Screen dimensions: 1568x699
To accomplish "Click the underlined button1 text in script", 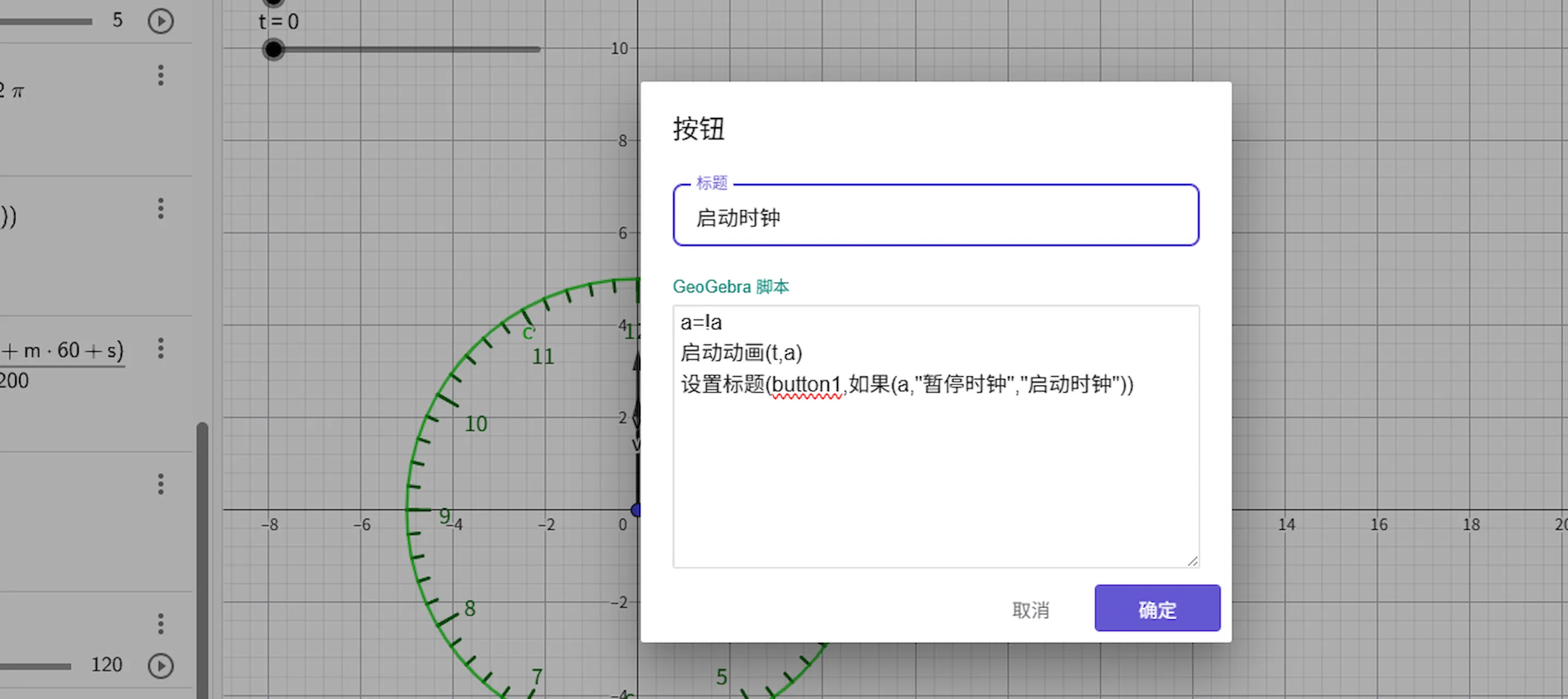I will 806,385.
